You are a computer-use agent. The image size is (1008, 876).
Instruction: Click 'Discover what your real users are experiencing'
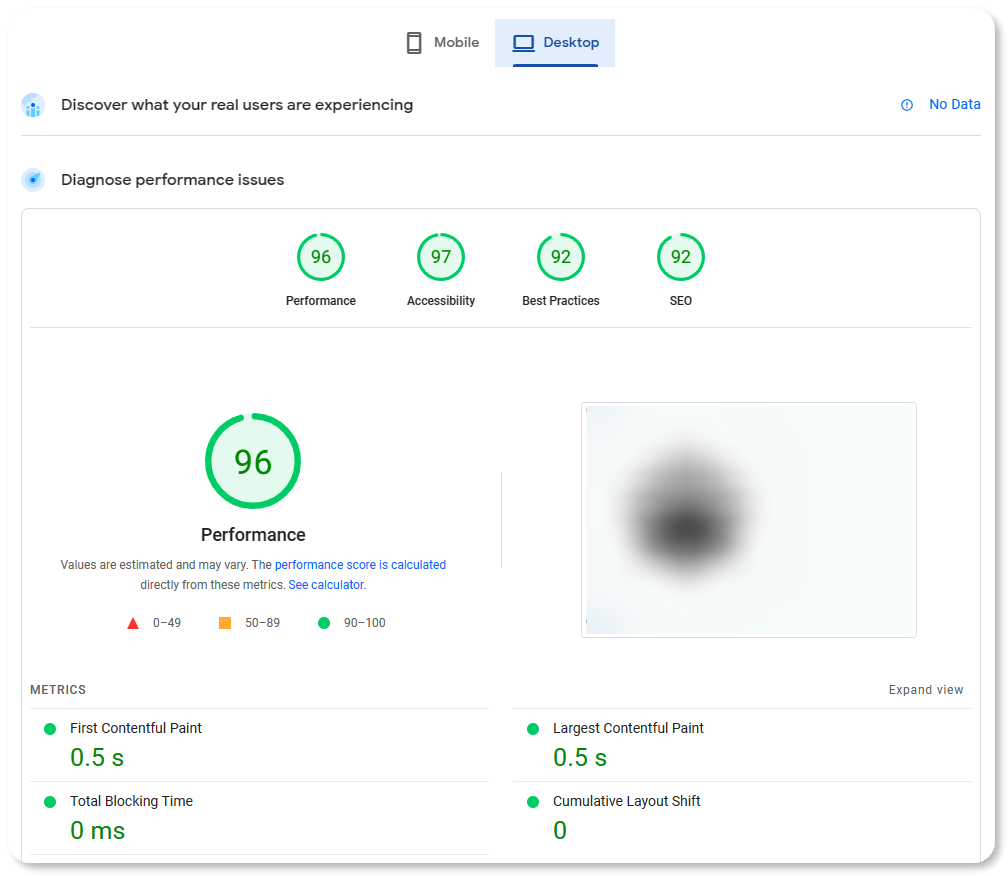tap(237, 105)
